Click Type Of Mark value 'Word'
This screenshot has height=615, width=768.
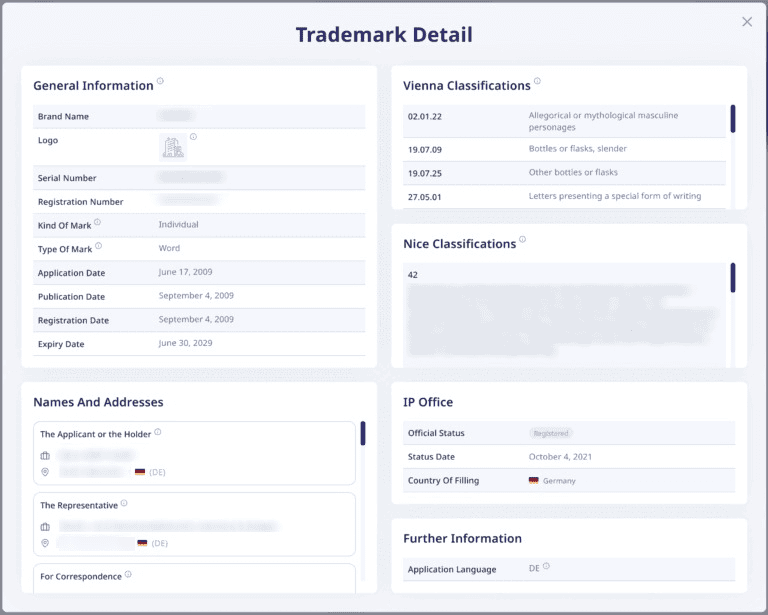(169, 248)
